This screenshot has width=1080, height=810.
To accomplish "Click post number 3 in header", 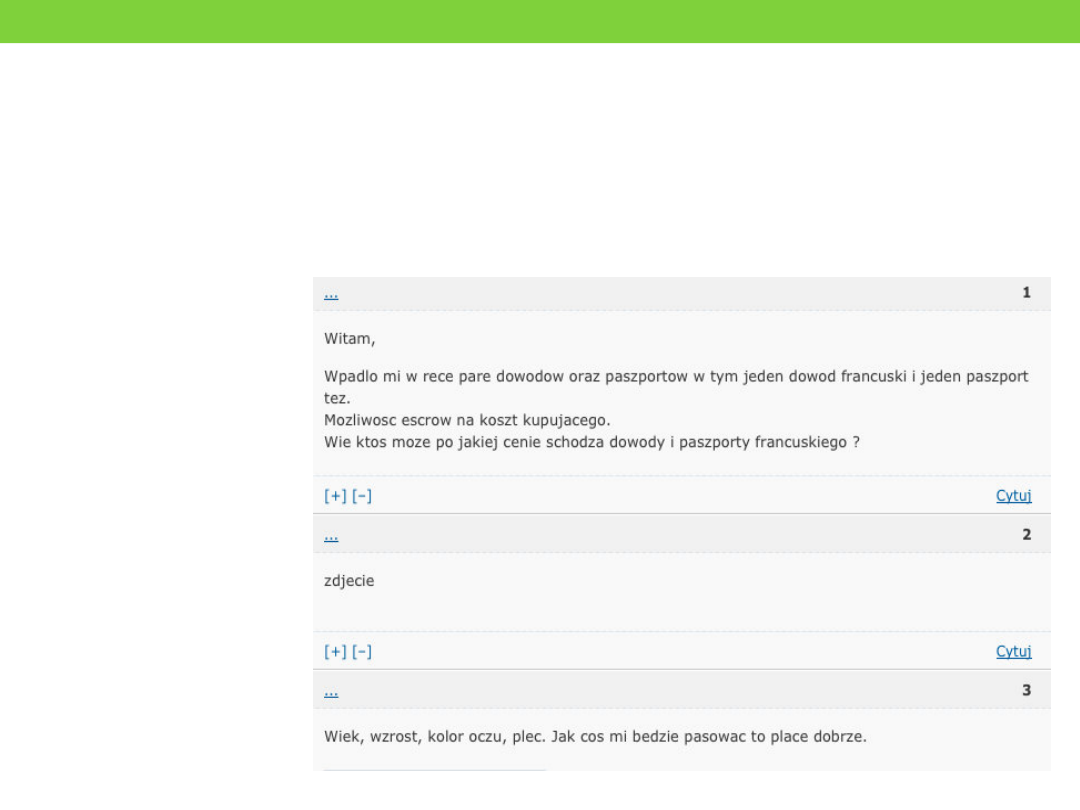I will coord(1026,691).
